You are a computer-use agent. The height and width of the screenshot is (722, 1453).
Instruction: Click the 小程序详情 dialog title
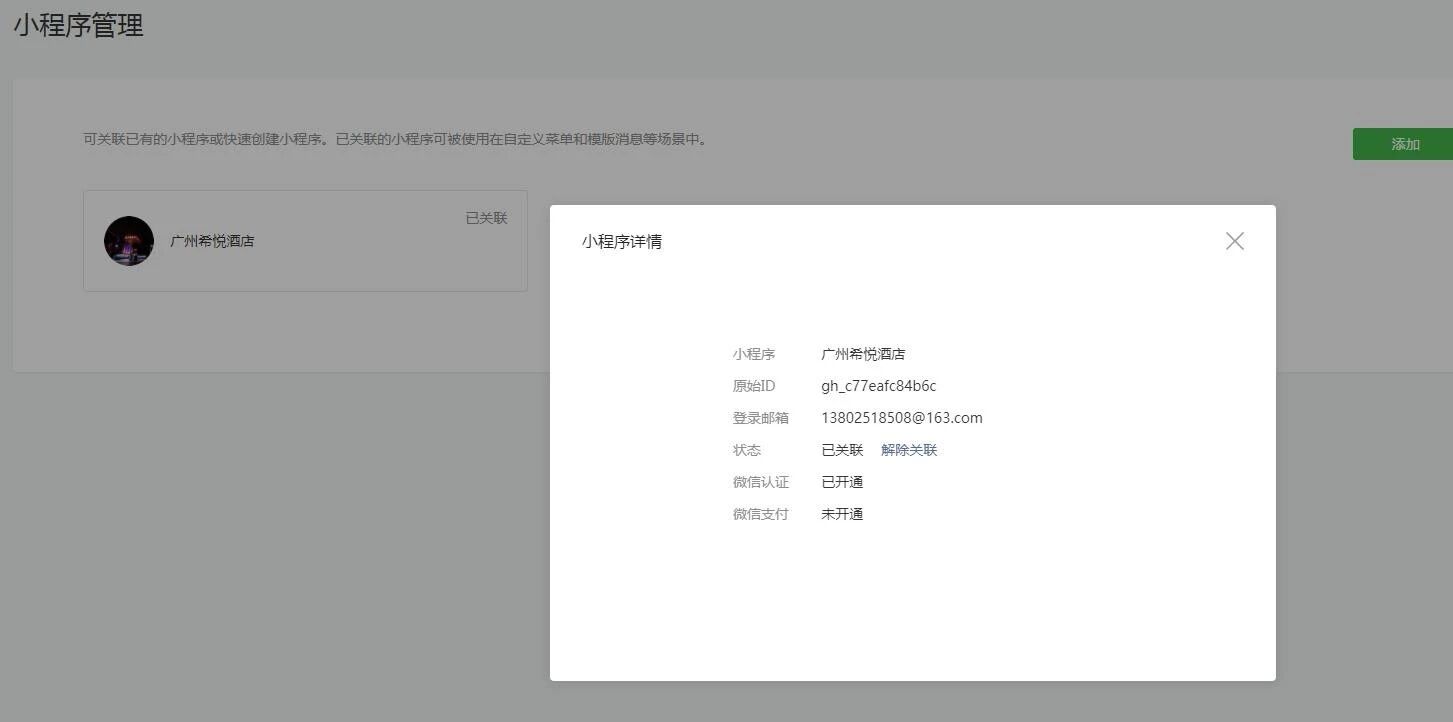tap(622, 242)
